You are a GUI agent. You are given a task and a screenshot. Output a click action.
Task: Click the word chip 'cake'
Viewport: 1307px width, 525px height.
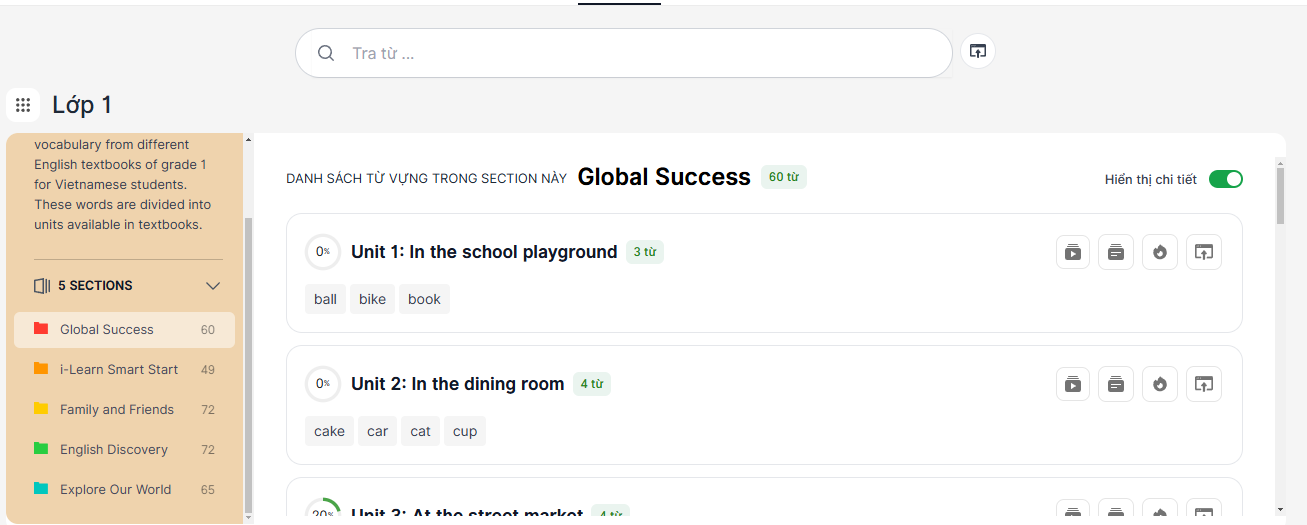[329, 431]
